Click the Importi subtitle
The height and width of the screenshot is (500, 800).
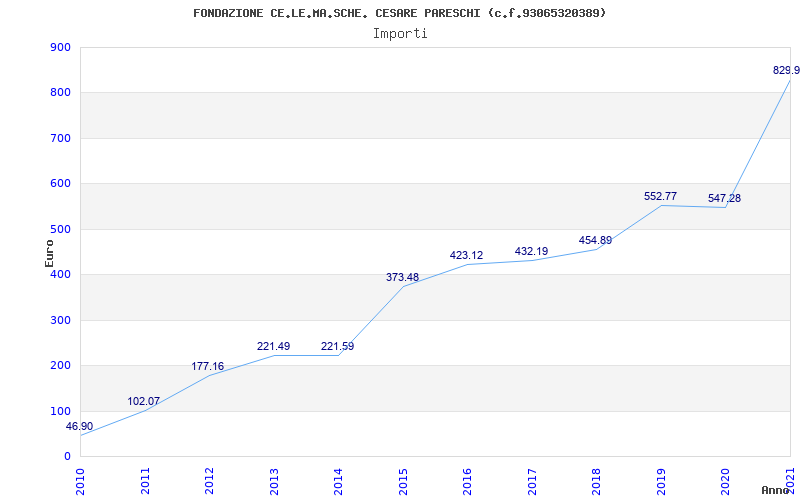tap(400, 34)
